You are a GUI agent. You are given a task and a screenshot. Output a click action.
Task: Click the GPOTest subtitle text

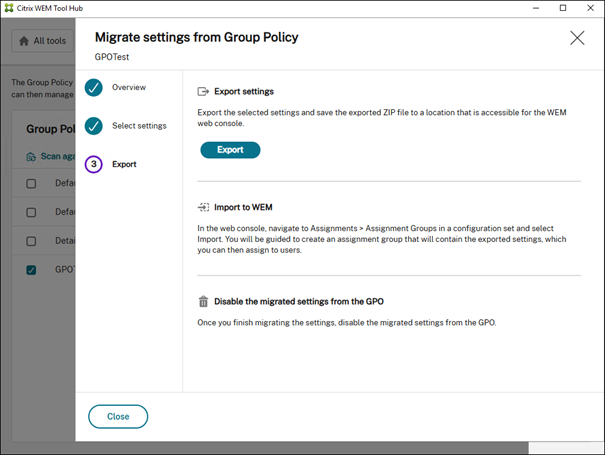pos(112,57)
